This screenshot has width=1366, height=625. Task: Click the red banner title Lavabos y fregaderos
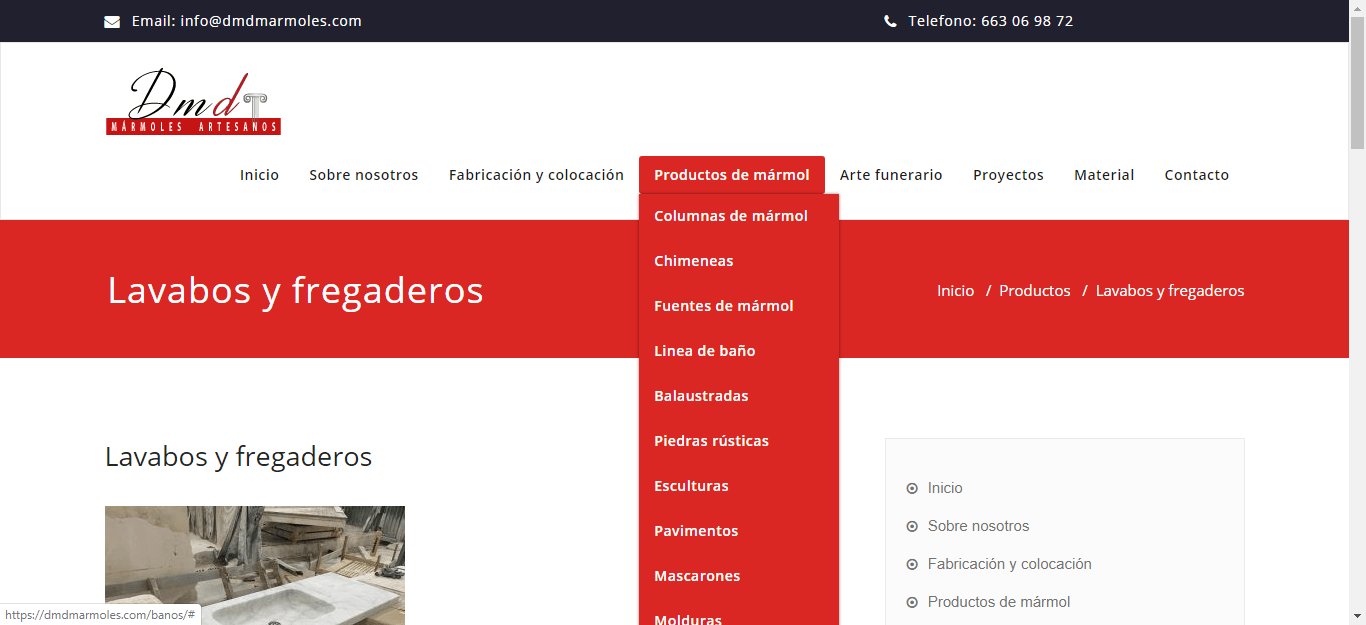[x=295, y=291]
